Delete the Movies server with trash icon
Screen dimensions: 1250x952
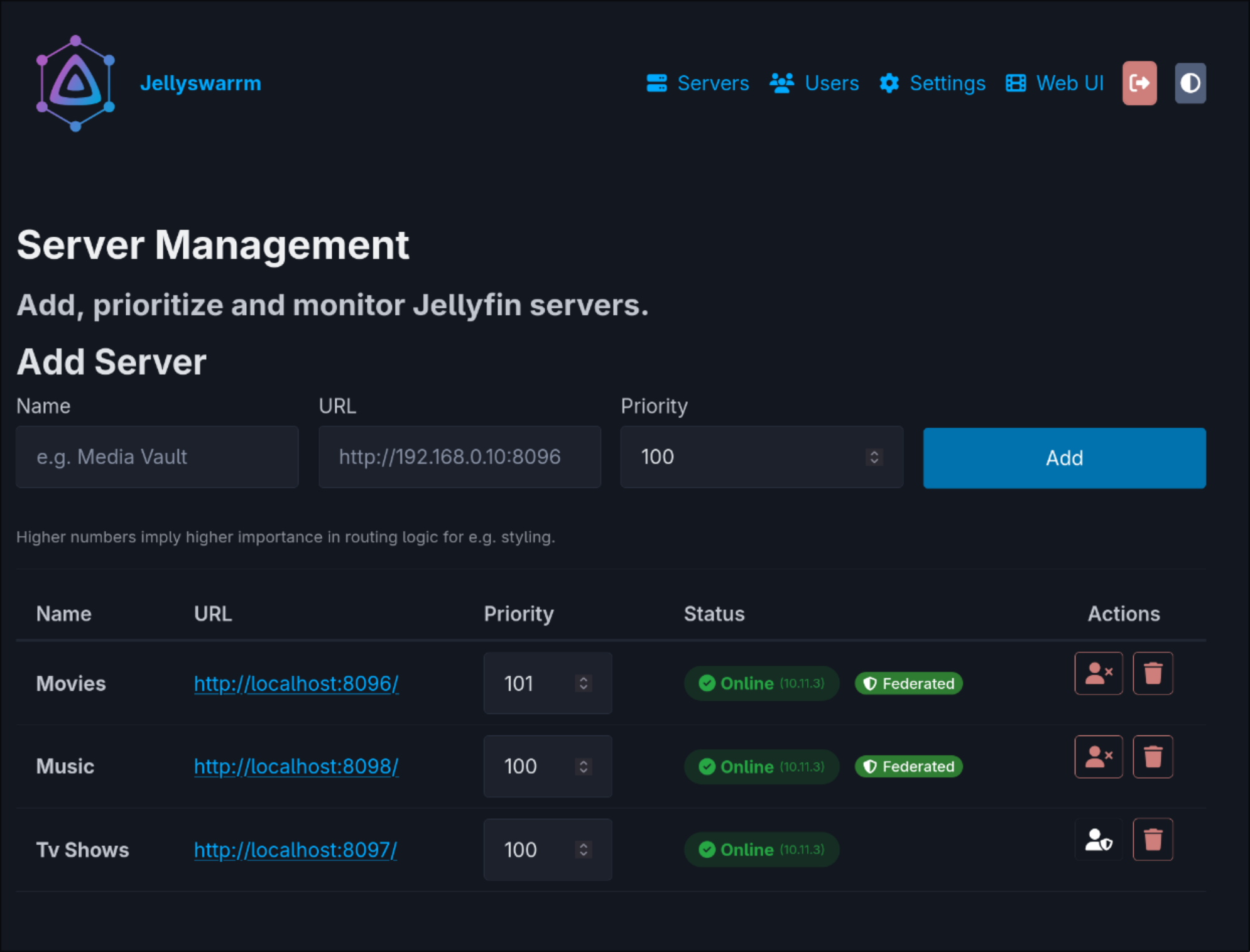(1152, 673)
